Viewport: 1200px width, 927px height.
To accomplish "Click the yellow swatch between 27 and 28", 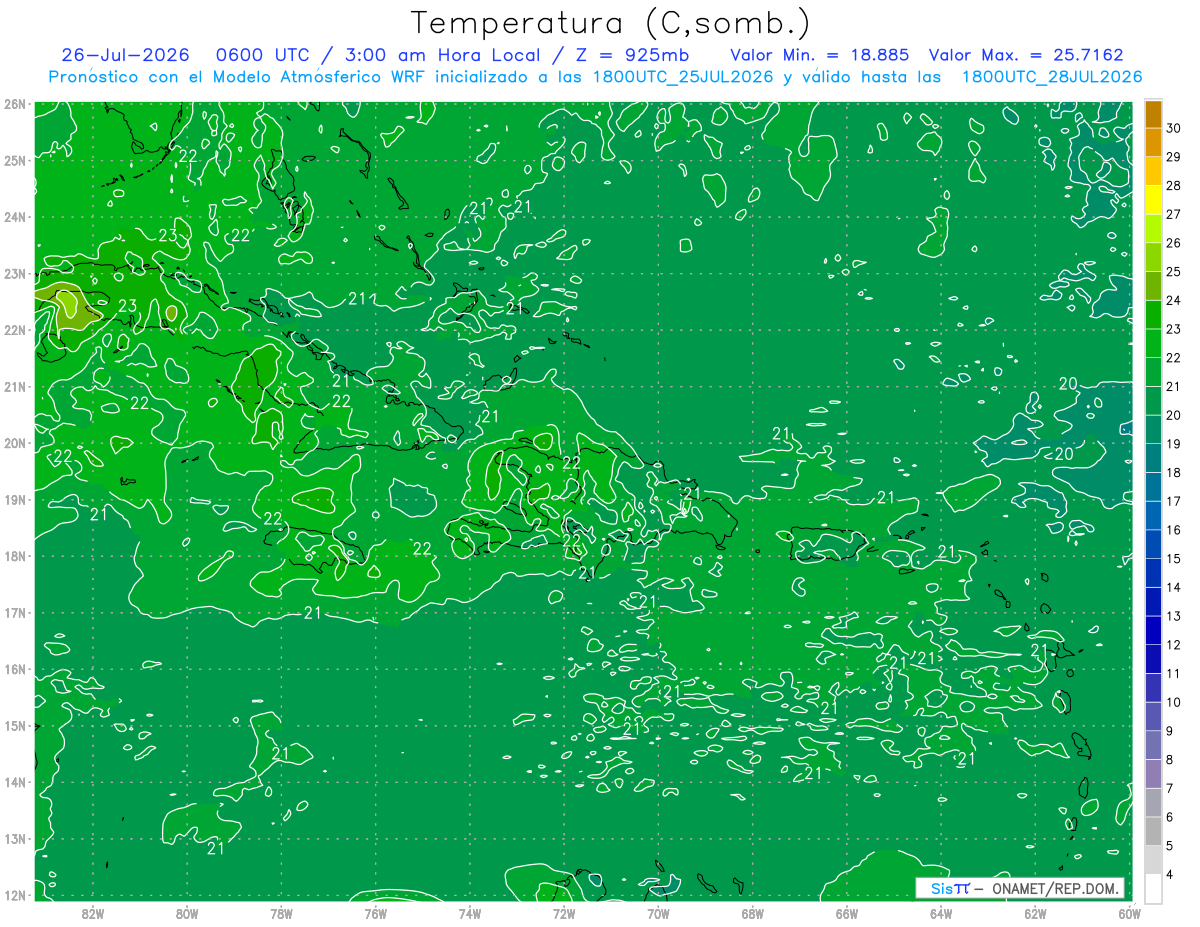I will 1153,200.
